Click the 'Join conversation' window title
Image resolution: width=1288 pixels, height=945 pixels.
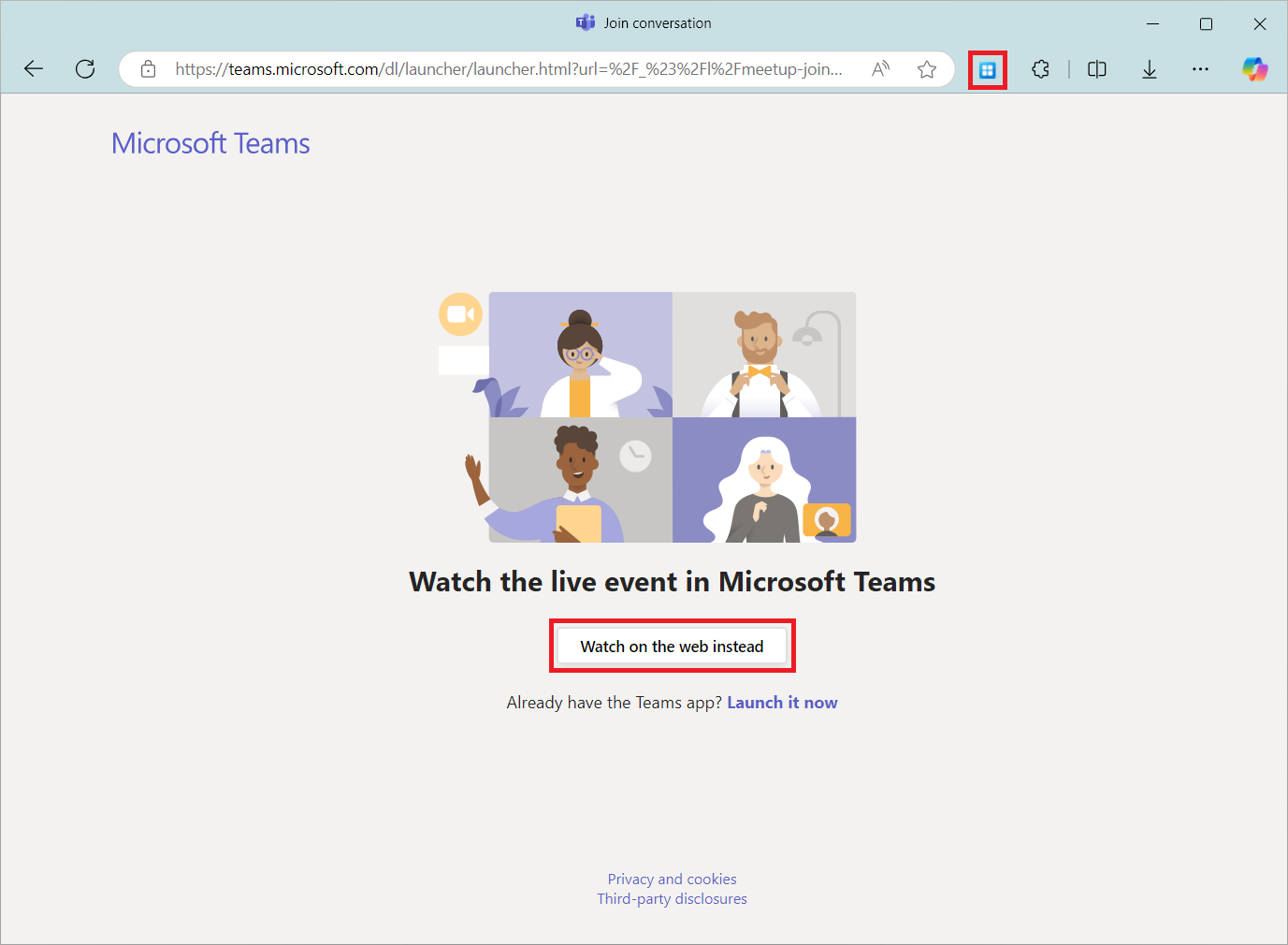click(x=658, y=23)
